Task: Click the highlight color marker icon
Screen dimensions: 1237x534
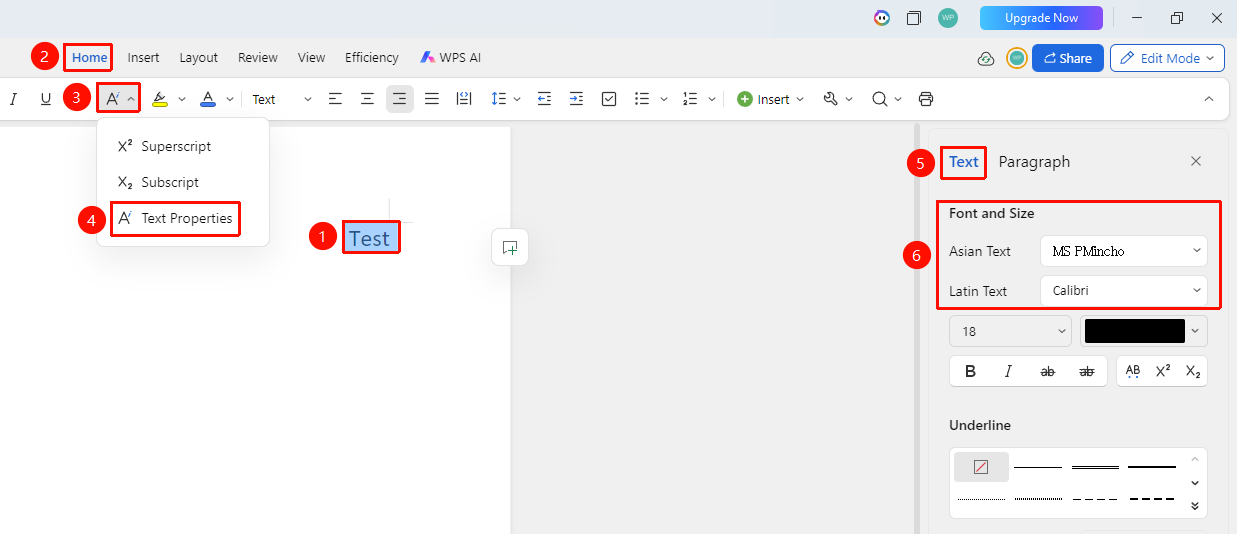Action: click(x=160, y=99)
